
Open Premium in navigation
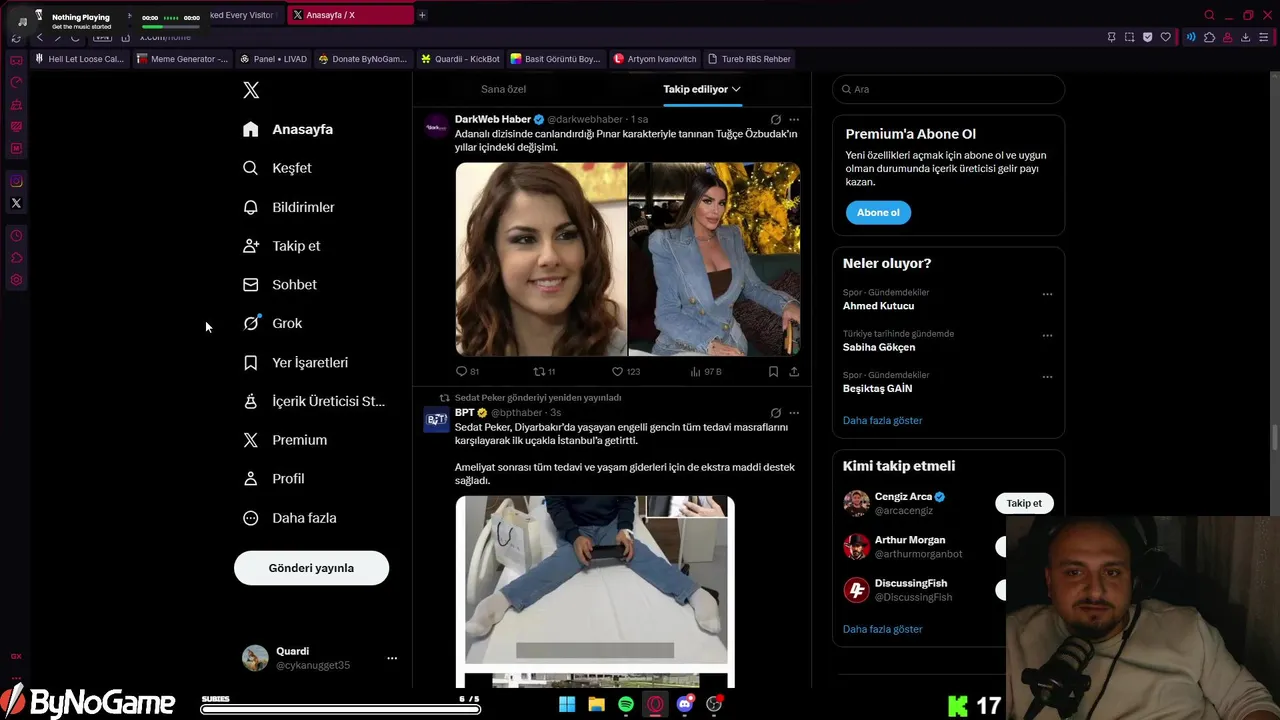(x=285, y=440)
